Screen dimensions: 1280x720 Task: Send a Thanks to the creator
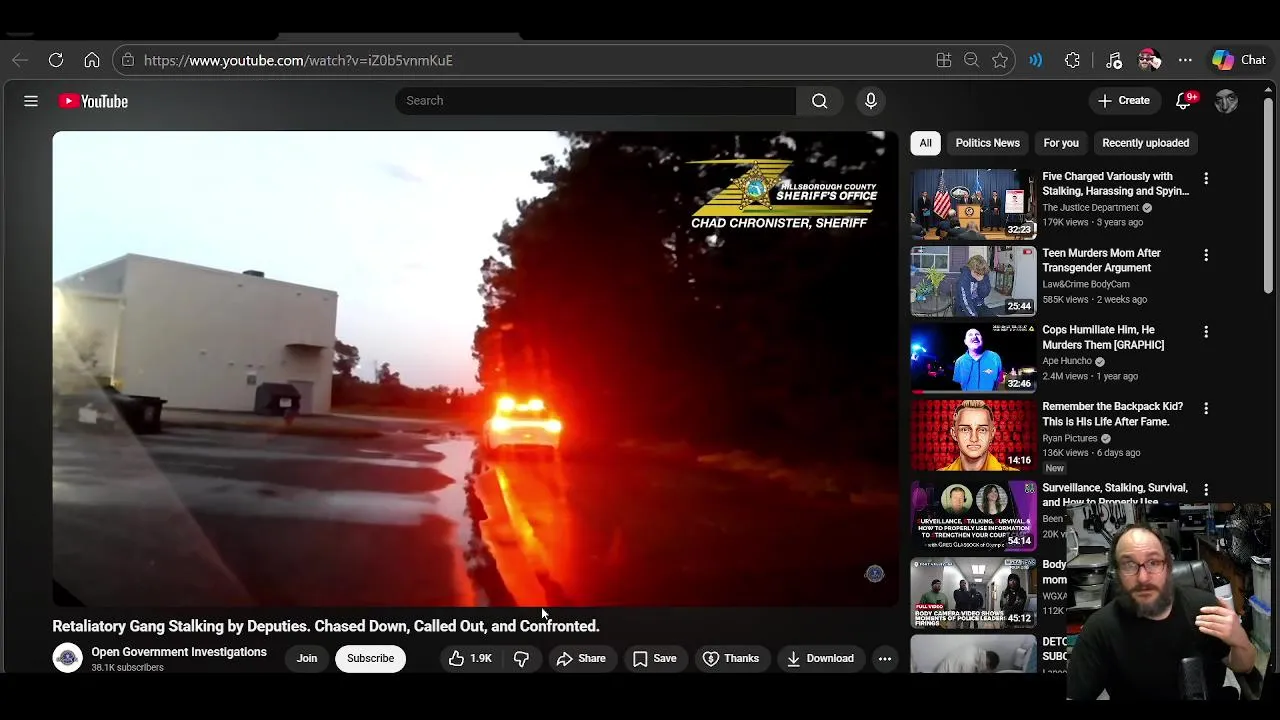(731, 658)
